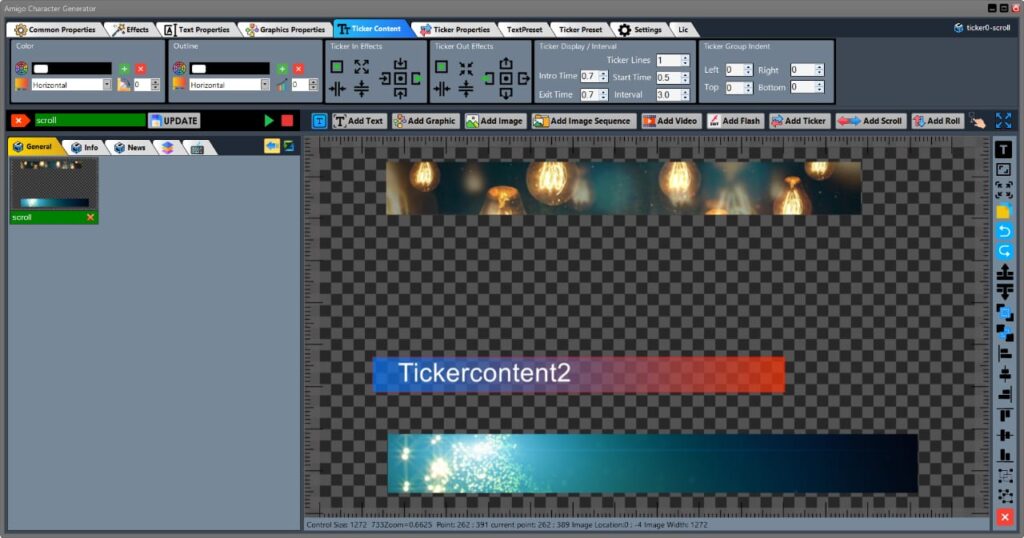Click the yellow back-arrow icon in templates panel
Viewport: 1024px width, 538px height.
coord(272,146)
